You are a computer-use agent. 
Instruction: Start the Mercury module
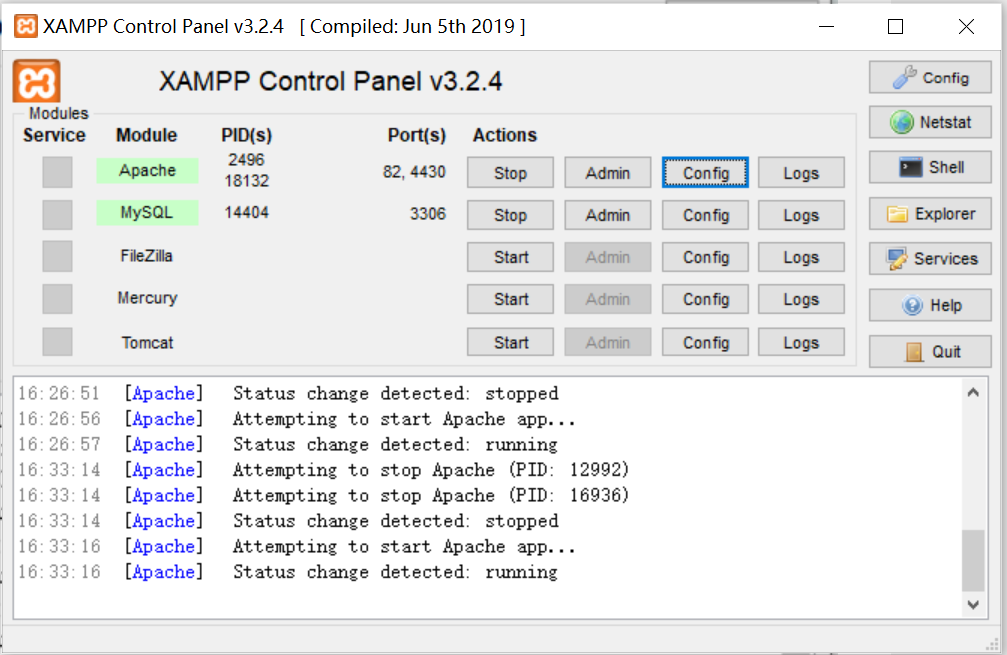click(x=510, y=299)
